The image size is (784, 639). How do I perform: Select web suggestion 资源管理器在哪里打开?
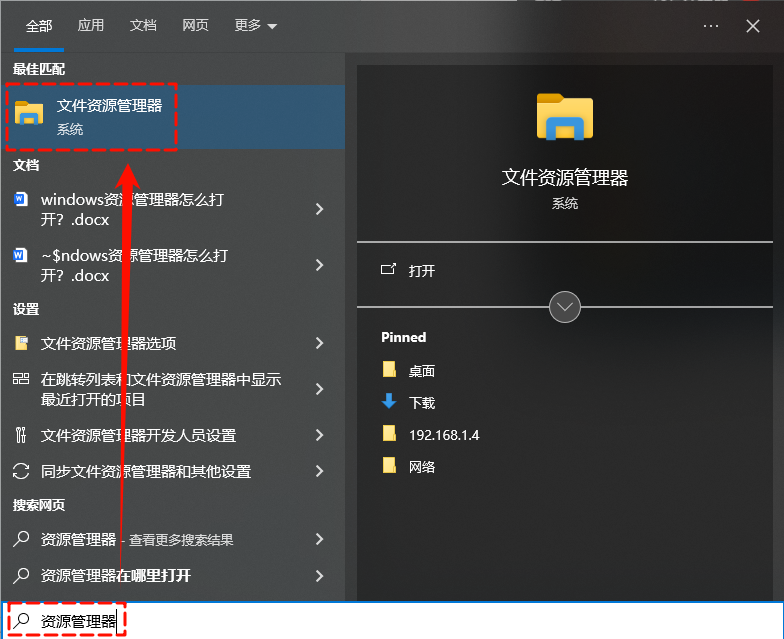click(174, 576)
